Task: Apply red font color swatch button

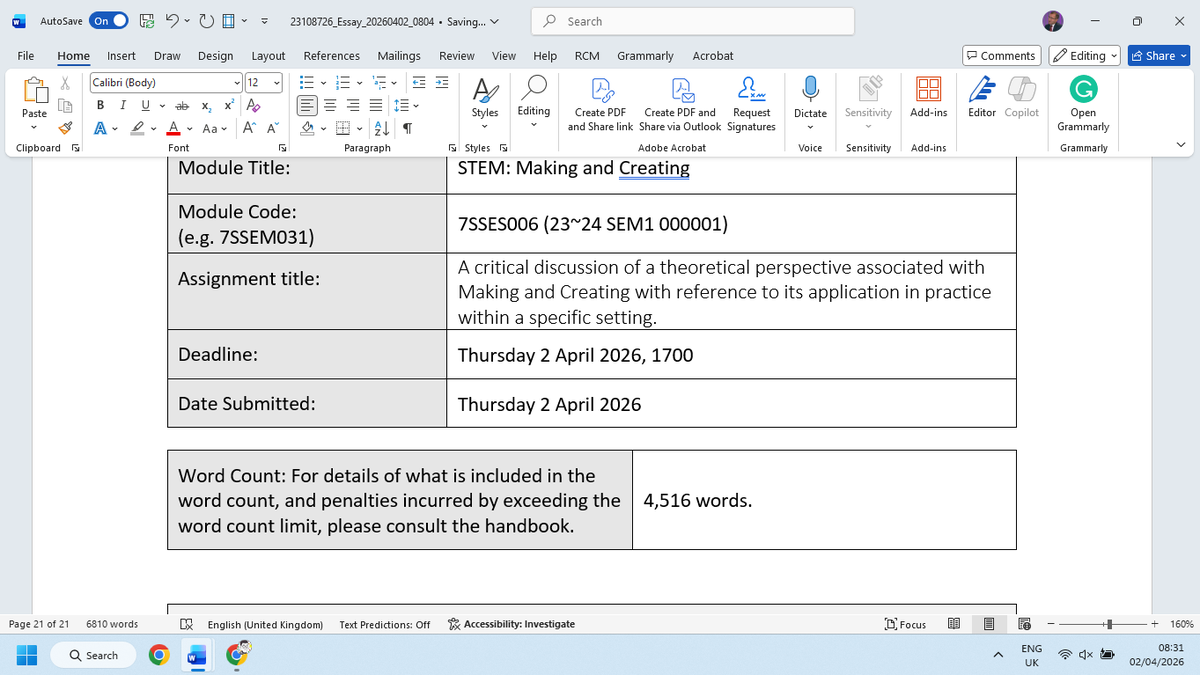Action: 173,128
